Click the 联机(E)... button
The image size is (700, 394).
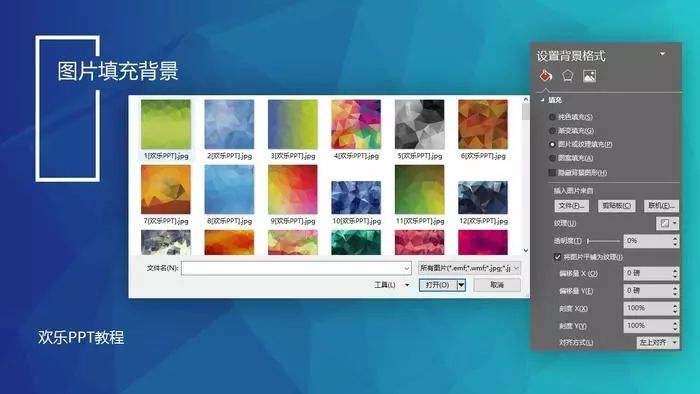click(x=661, y=206)
